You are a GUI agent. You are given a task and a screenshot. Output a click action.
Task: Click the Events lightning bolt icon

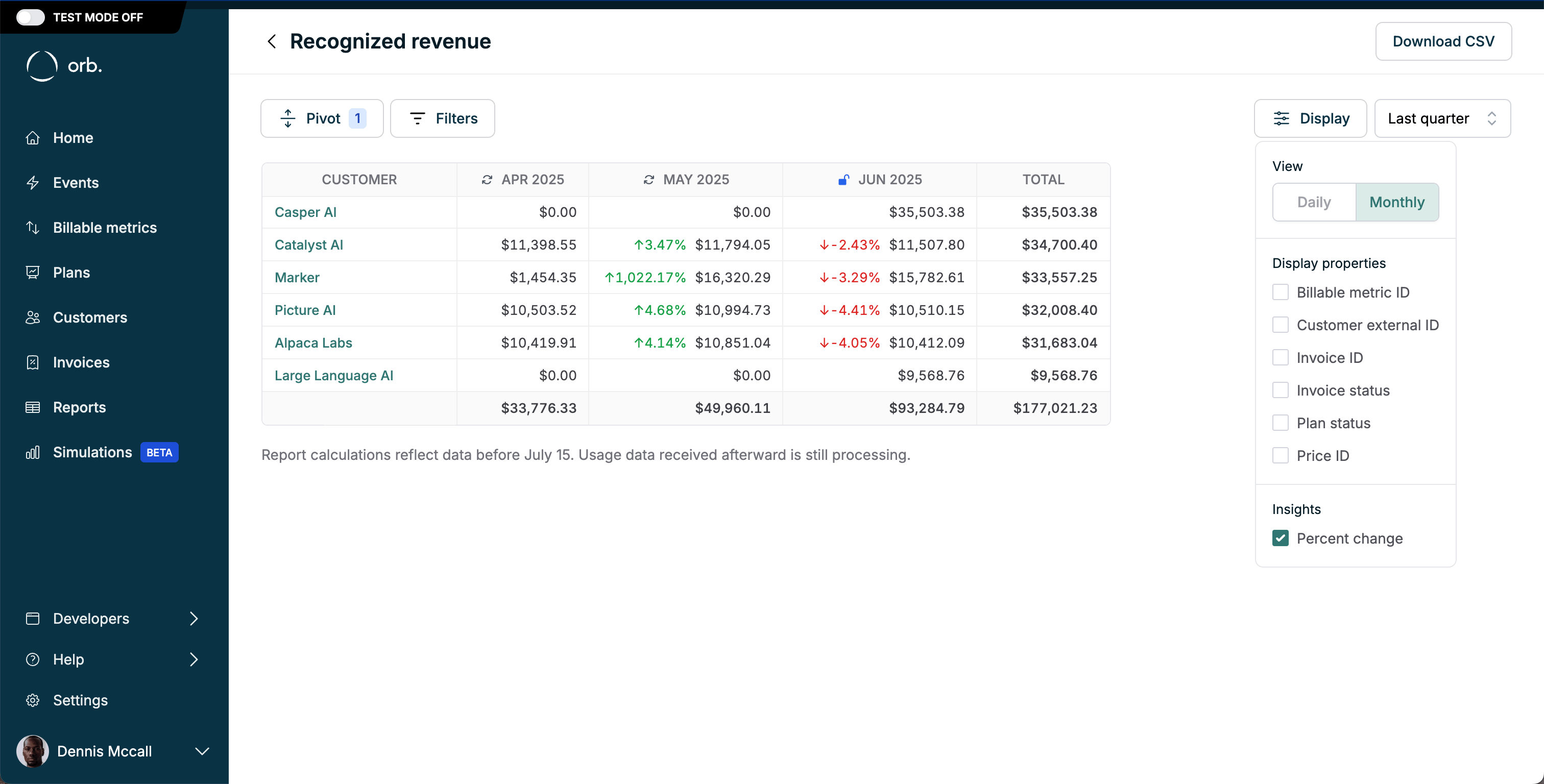point(33,183)
